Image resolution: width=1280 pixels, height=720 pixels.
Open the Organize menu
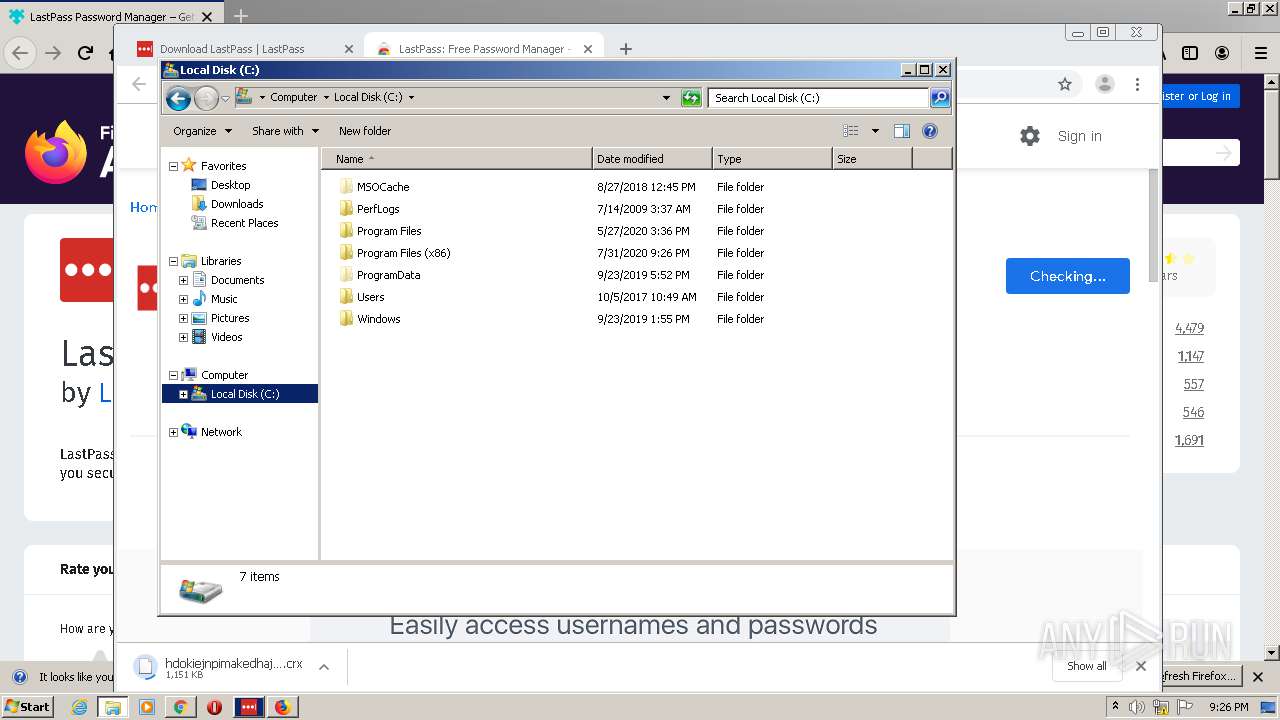click(x=202, y=131)
